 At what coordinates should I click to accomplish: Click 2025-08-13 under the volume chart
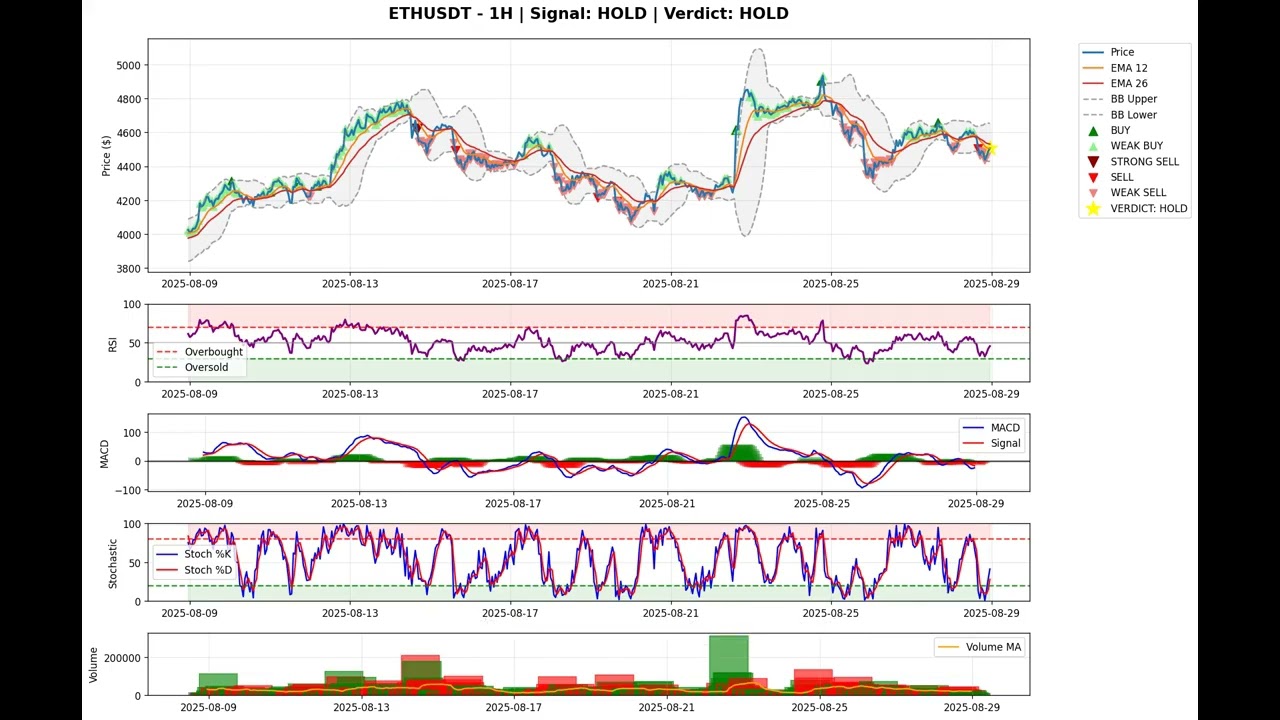361,707
